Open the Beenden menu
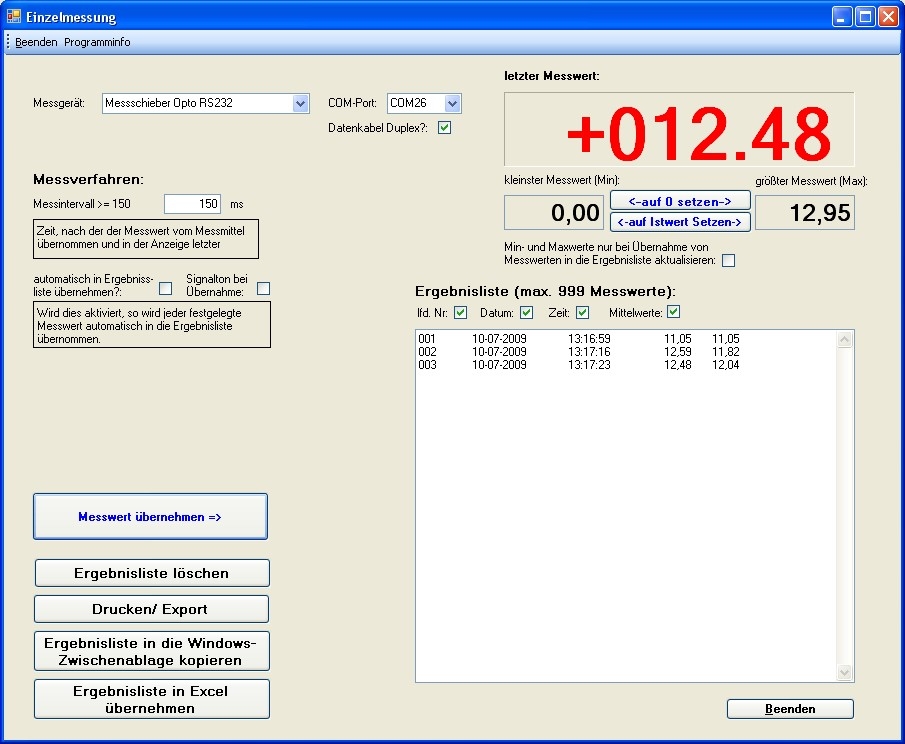The height and width of the screenshot is (744, 905). pyautogui.click(x=36, y=42)
